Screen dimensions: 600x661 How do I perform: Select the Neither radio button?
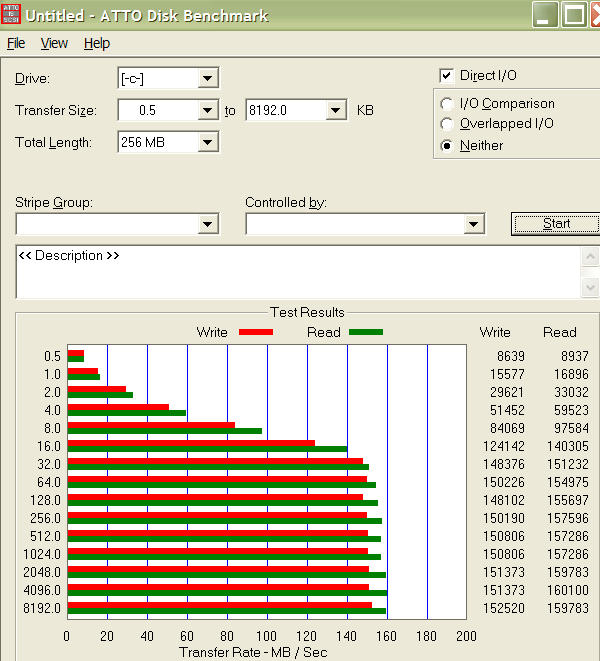[x=447, y=146]
